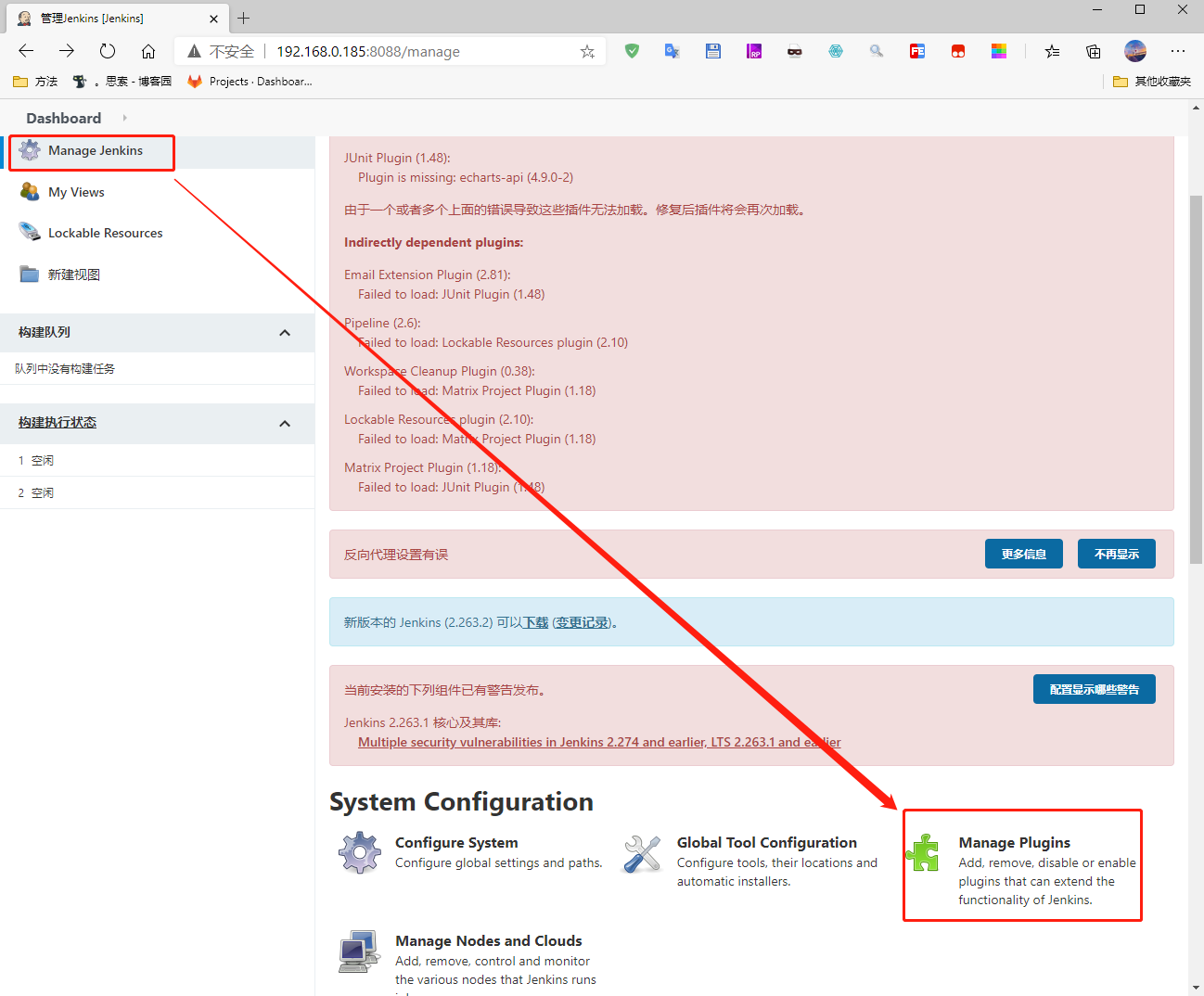This screenshot has height=996, width=1204.
Task: Click the 'JUnit Plugin (1.48):' heading text
Action: (397, 158)
